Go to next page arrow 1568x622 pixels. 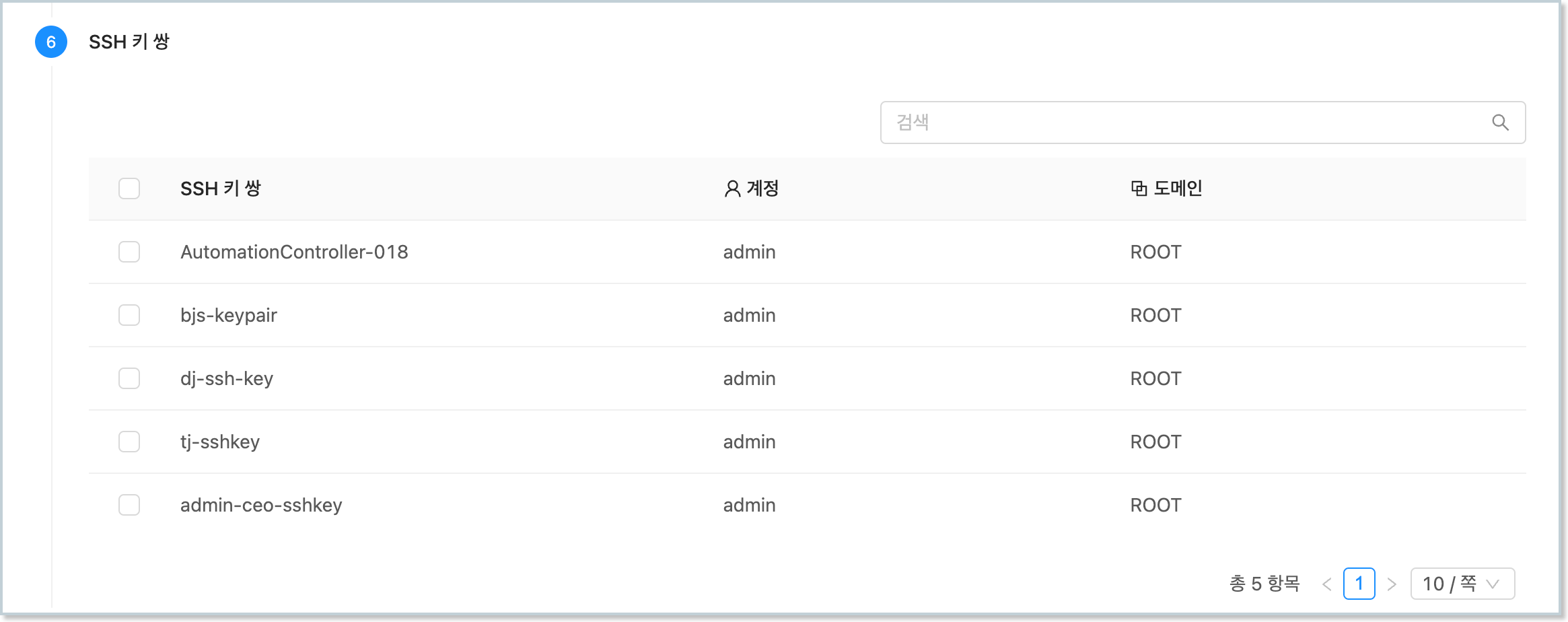click(1392, 584)
